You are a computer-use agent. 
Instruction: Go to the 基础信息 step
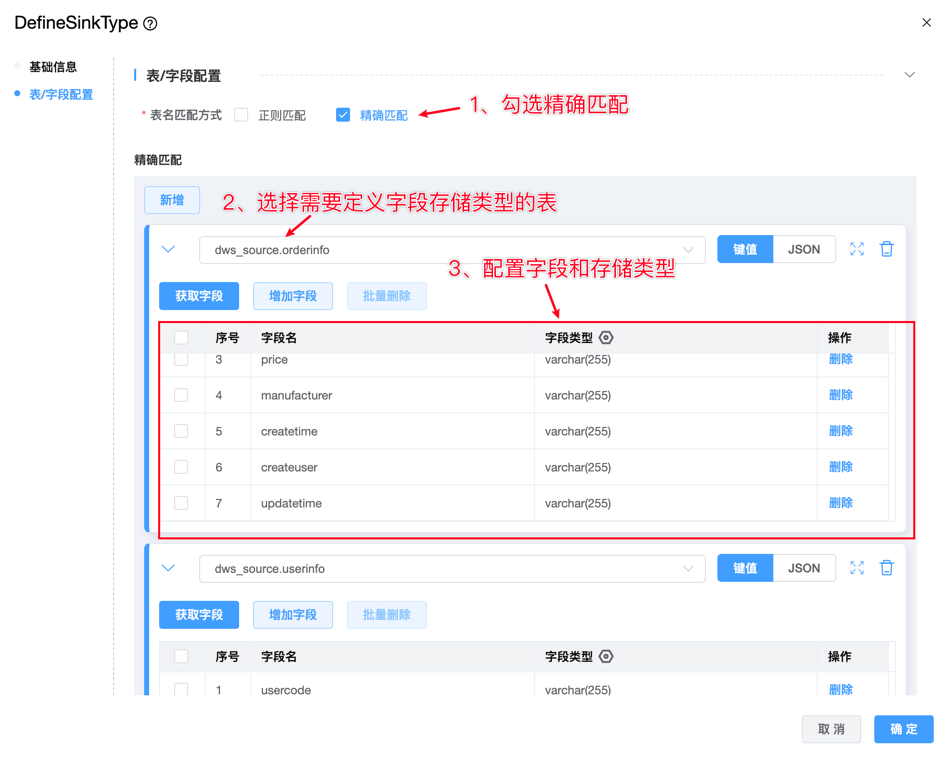tap(53, 67)
